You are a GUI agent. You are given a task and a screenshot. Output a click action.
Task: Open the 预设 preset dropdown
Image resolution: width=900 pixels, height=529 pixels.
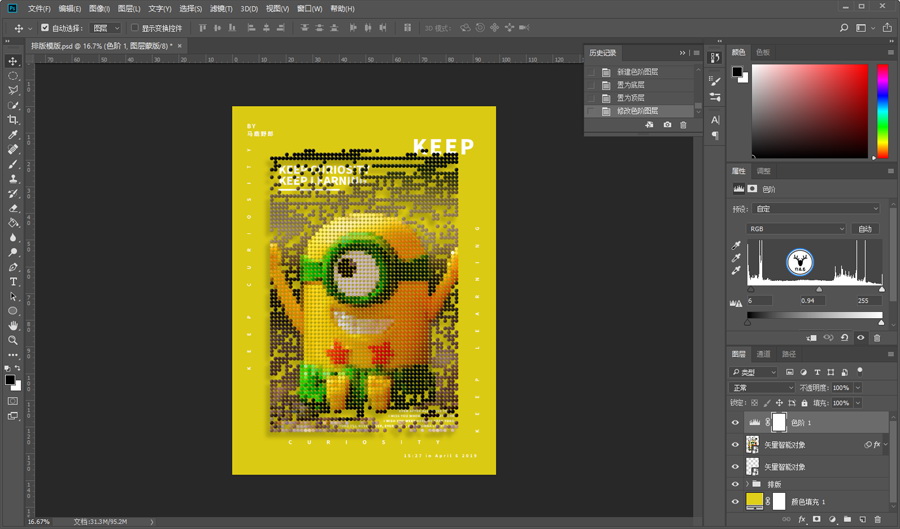click(818, 209)
